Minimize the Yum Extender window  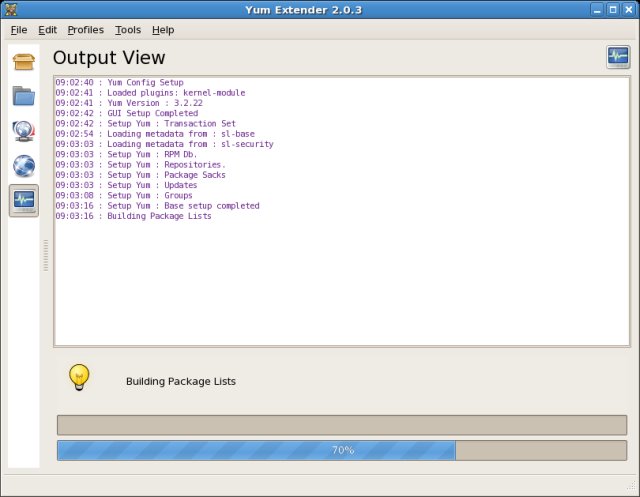coord(597,9)
